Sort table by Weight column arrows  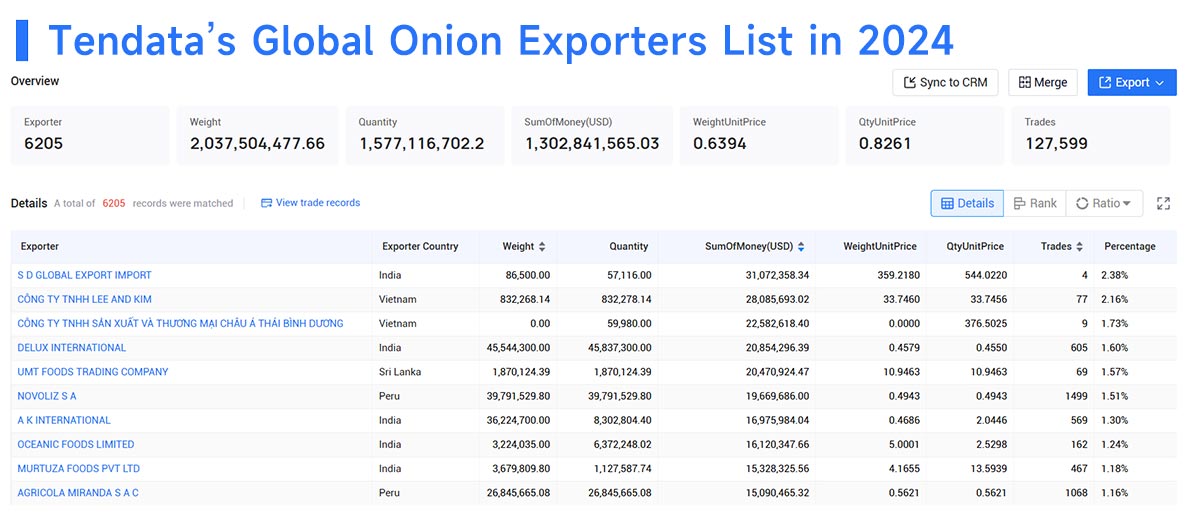541,247
